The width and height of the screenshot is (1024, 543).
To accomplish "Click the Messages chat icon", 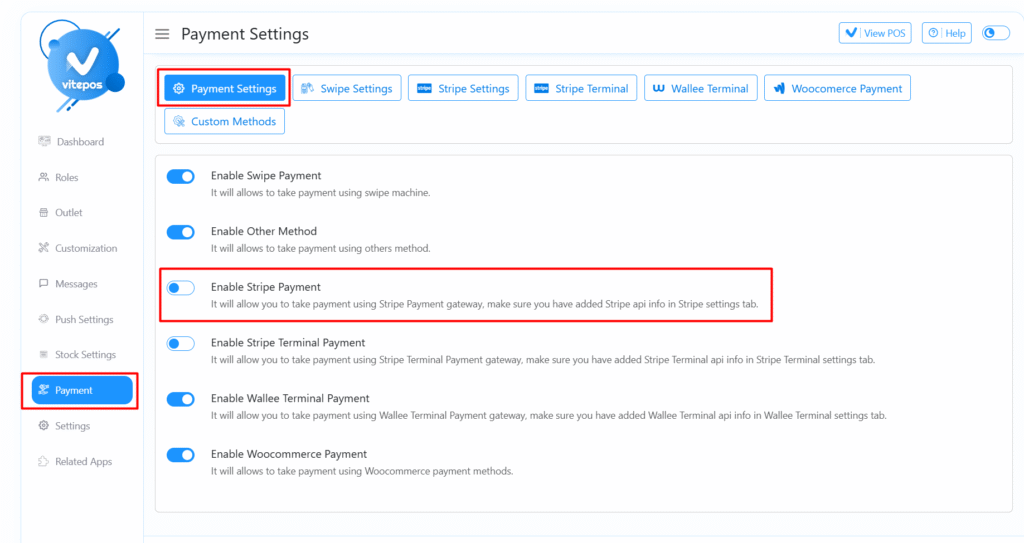I will tap(44, 284).
